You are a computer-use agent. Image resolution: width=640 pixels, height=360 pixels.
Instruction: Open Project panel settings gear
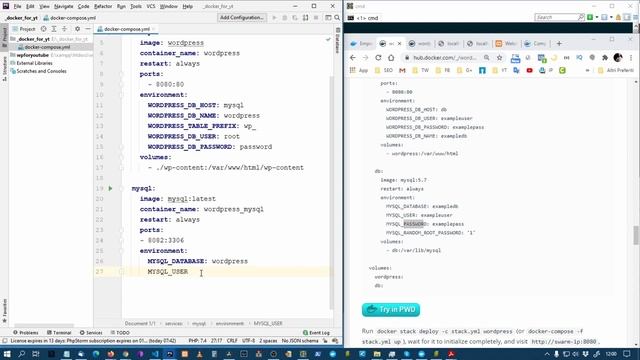click(x=78, y=29)
